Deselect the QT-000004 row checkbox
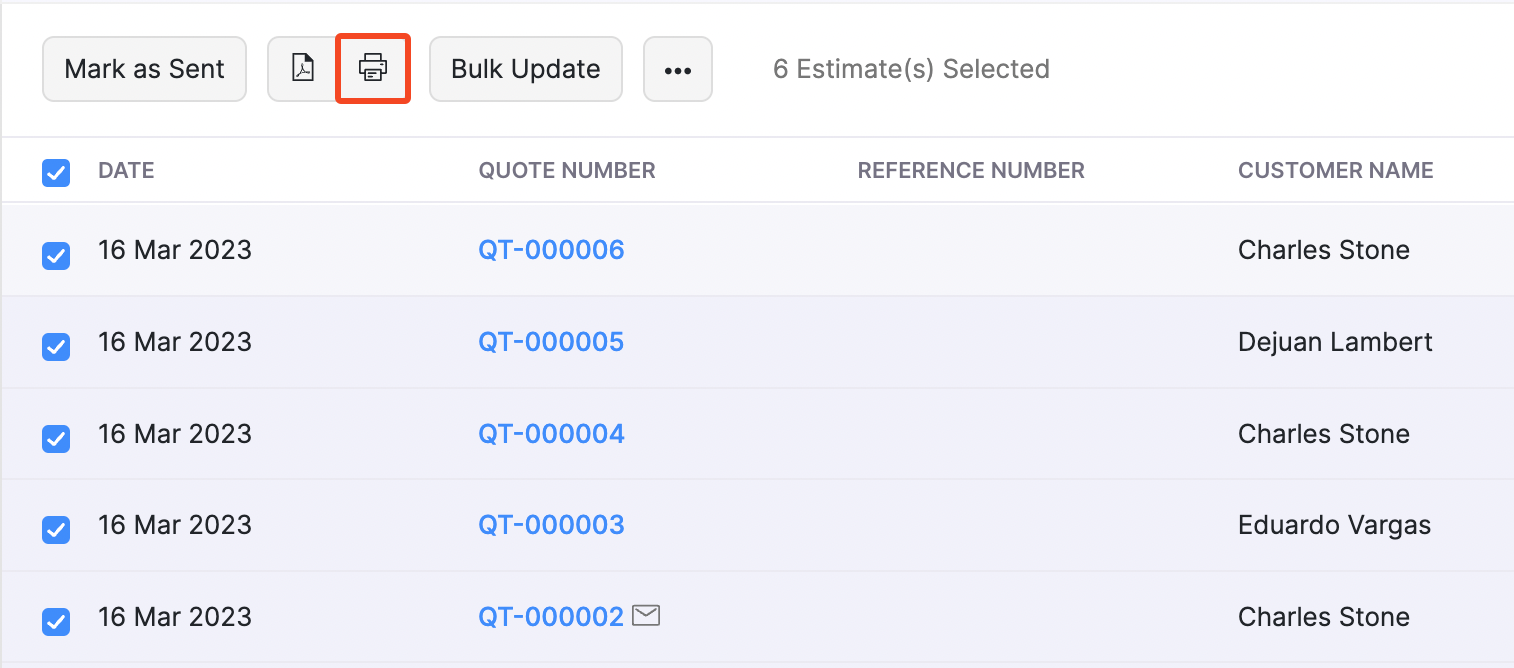Image resolution: width=1514 pixels, height=668 pixels. (56, 438)
